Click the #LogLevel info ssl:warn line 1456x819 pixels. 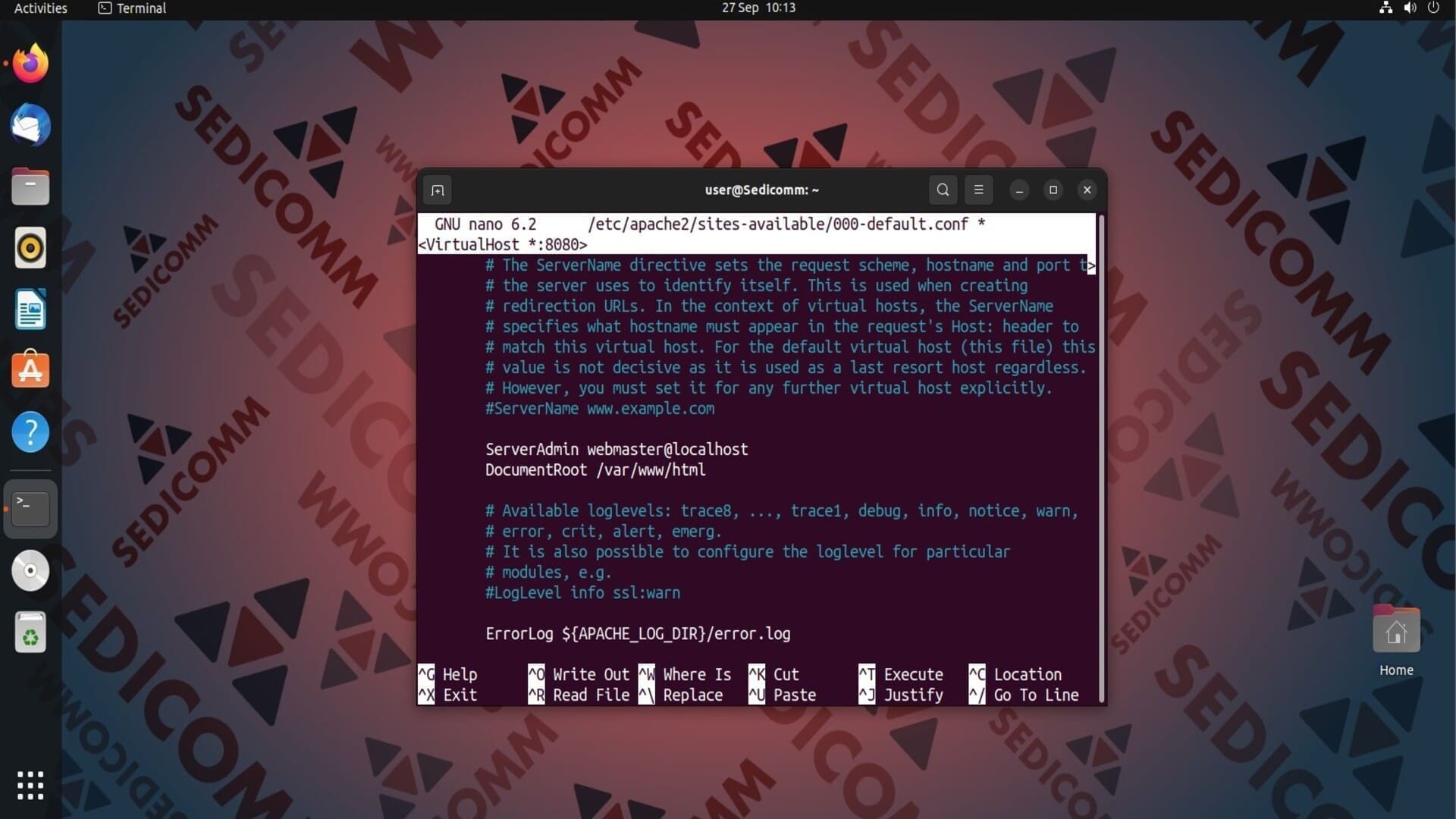(x=582, y=593)
